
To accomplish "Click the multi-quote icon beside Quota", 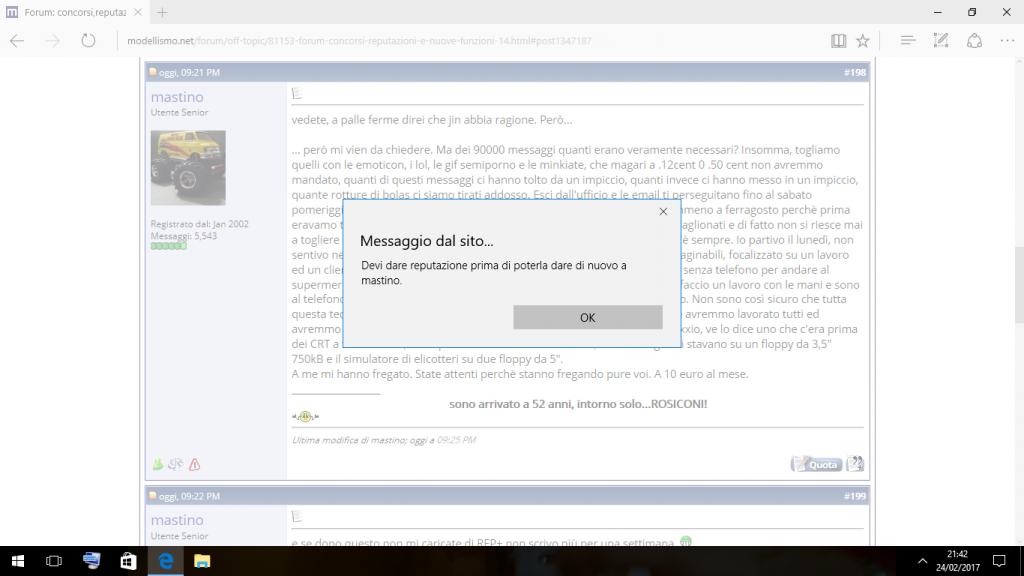I will (x=855, y=464).
